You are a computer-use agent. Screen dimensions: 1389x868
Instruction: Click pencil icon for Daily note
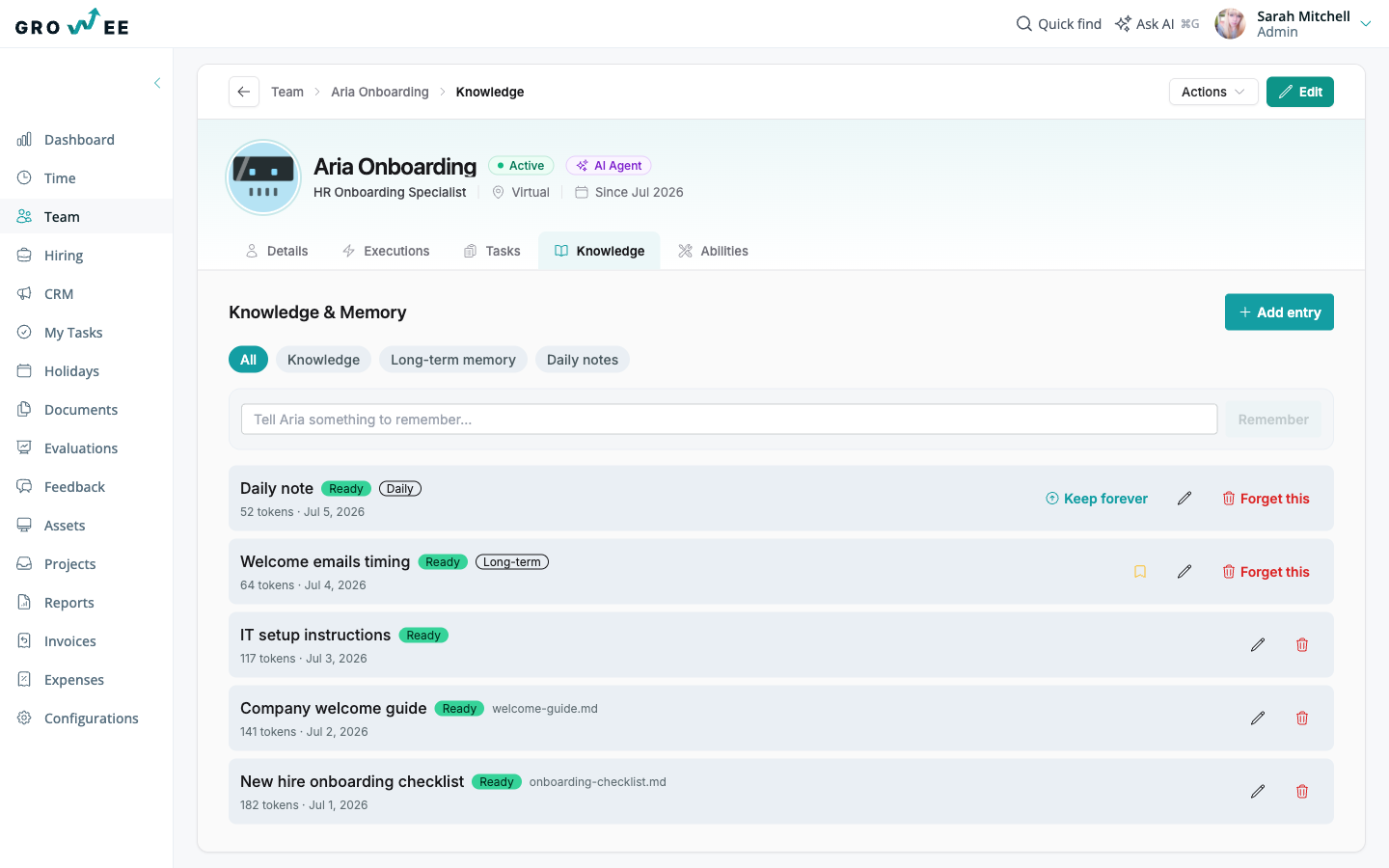click(1185, 499)
